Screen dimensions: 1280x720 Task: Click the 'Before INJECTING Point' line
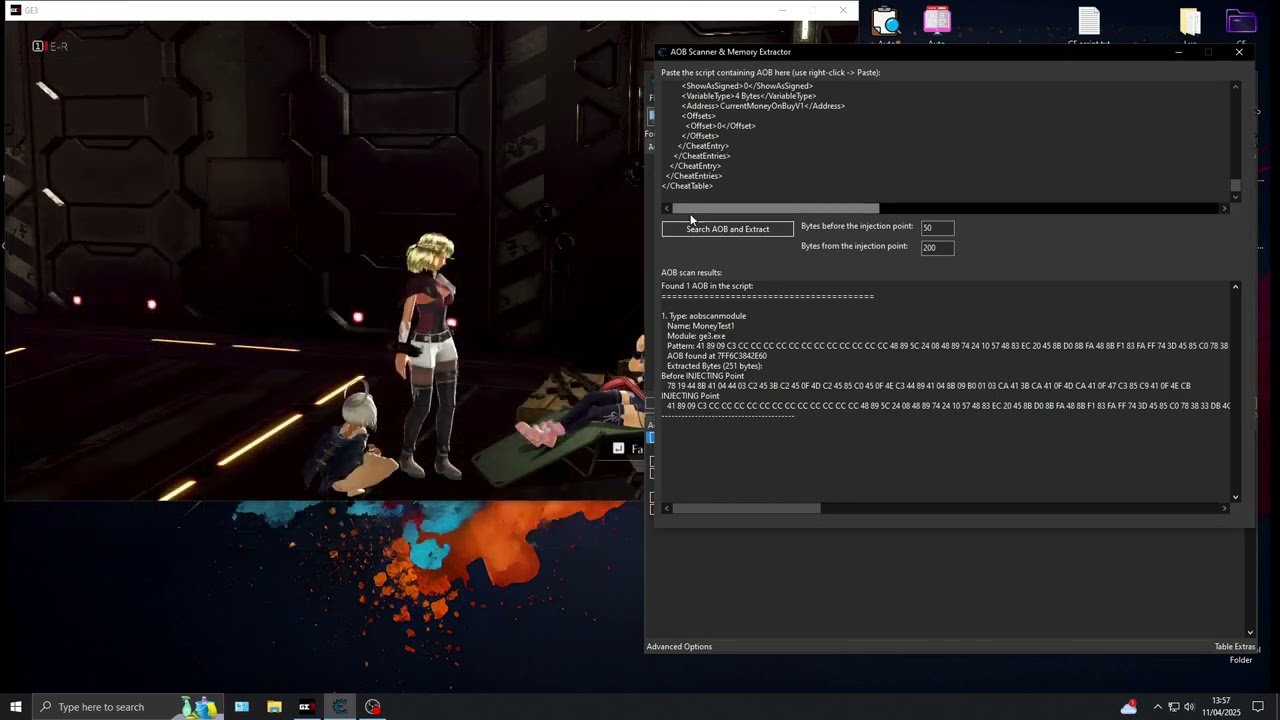point(702,376)
